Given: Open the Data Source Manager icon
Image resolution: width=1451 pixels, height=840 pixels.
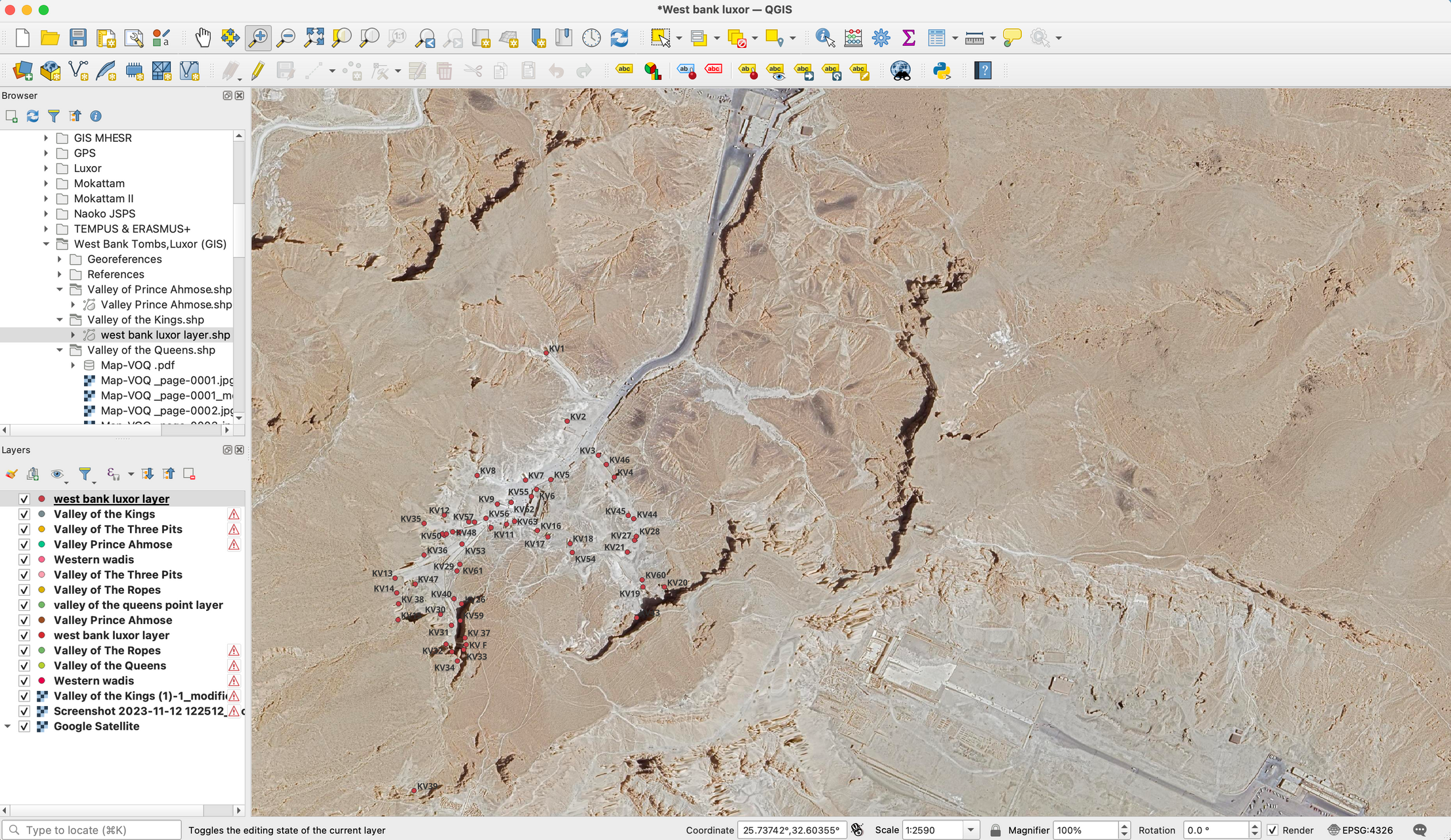Looking at the screenshot, I should click(x=22, y=71).
